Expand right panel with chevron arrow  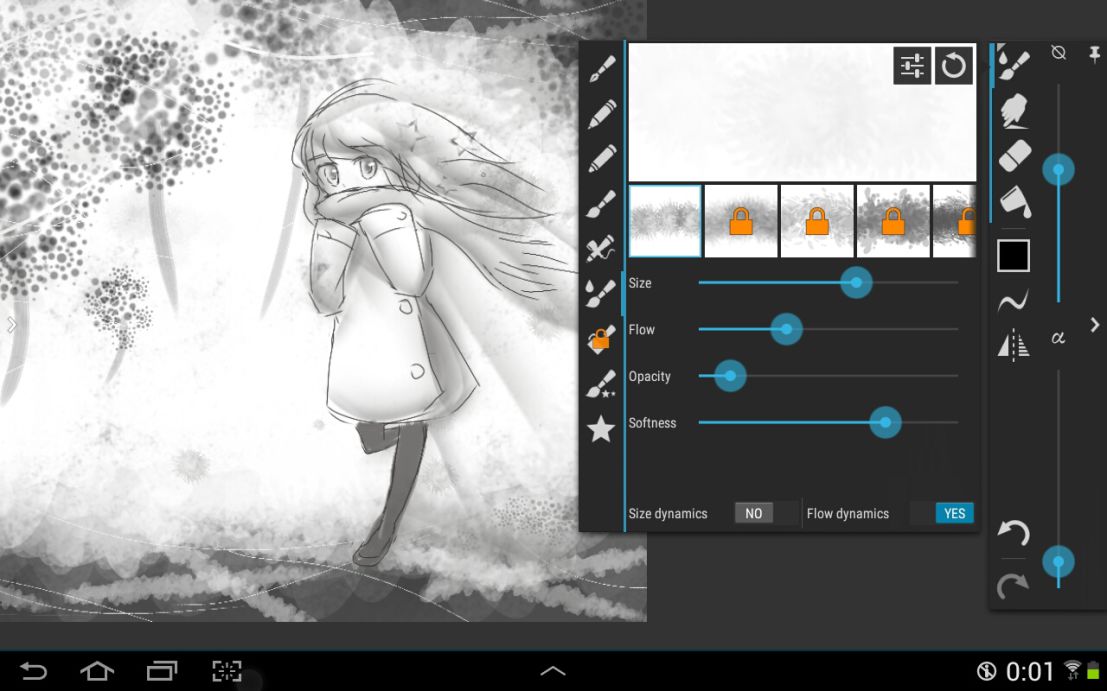tap(1095, 325)
